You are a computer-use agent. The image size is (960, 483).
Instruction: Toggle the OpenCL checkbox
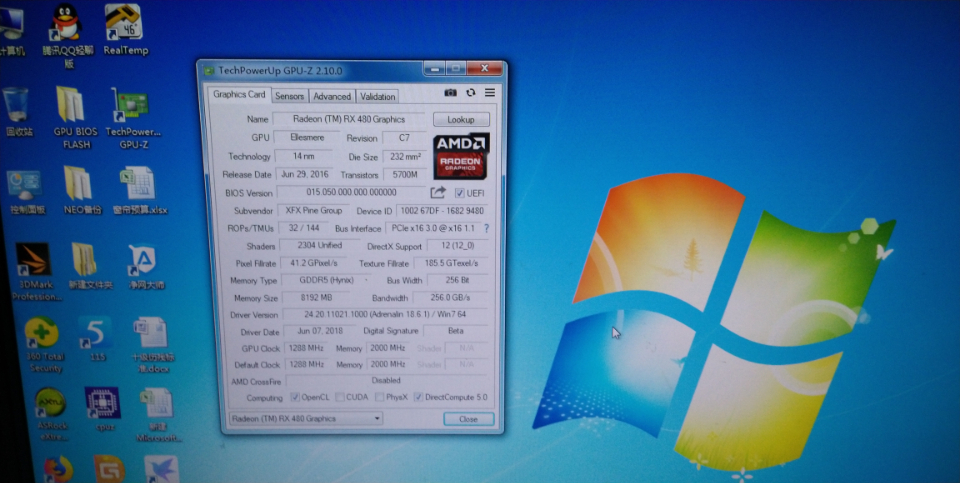(295, 397)
